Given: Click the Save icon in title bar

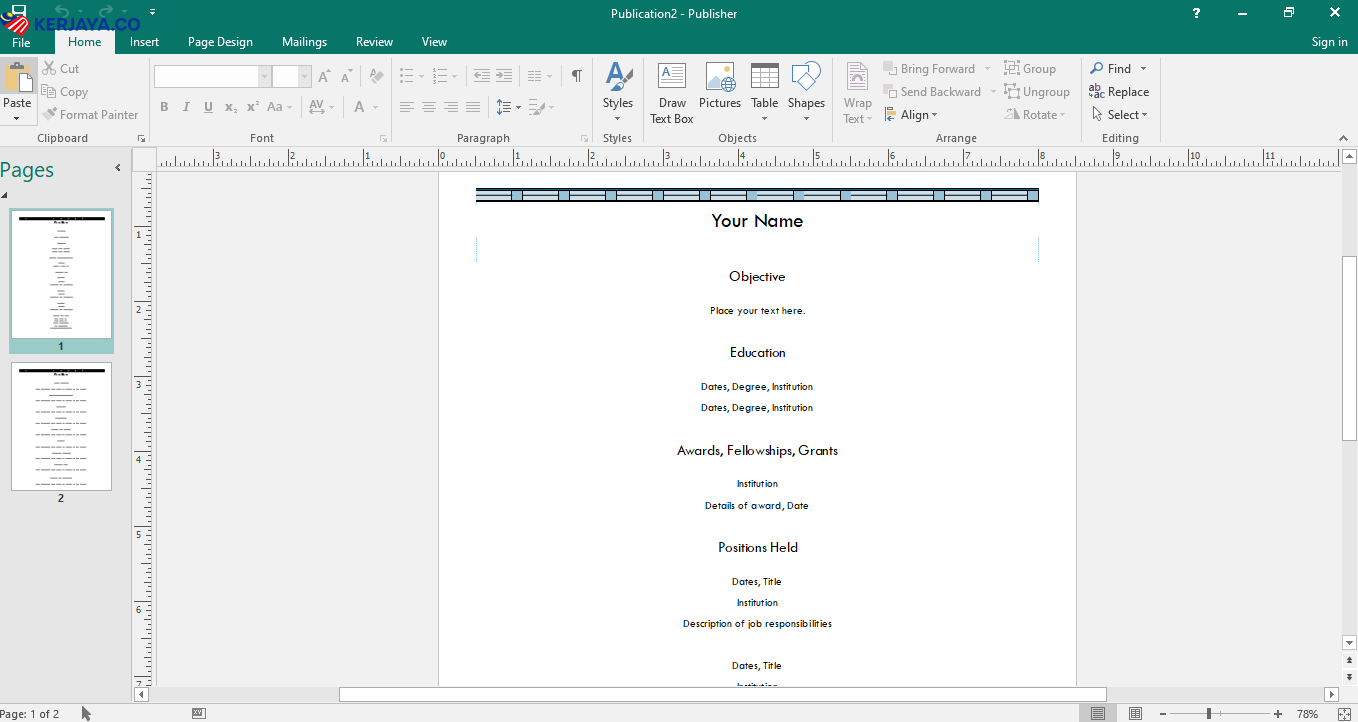Looking at the screenshot, I should coord(18,11).
